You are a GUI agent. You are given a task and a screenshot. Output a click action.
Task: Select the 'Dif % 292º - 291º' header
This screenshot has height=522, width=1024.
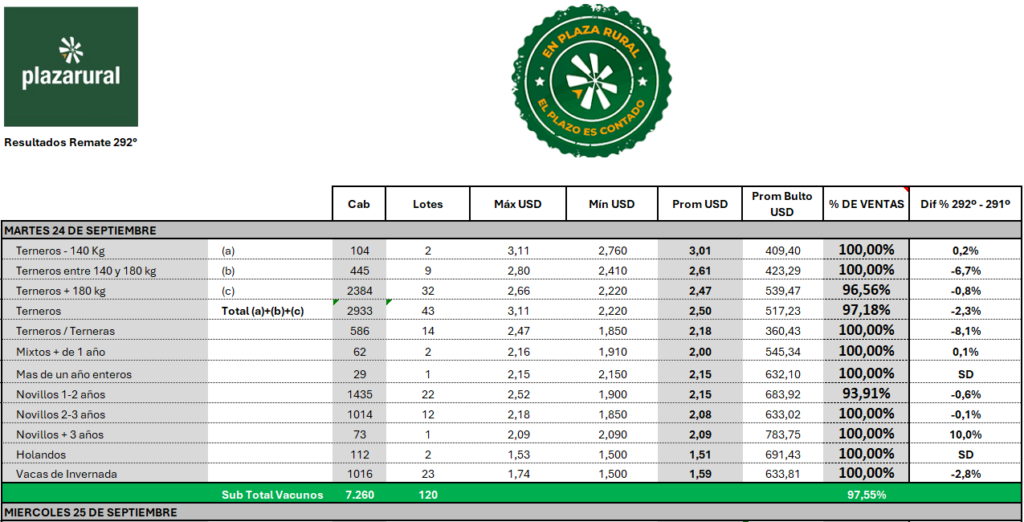965,204
